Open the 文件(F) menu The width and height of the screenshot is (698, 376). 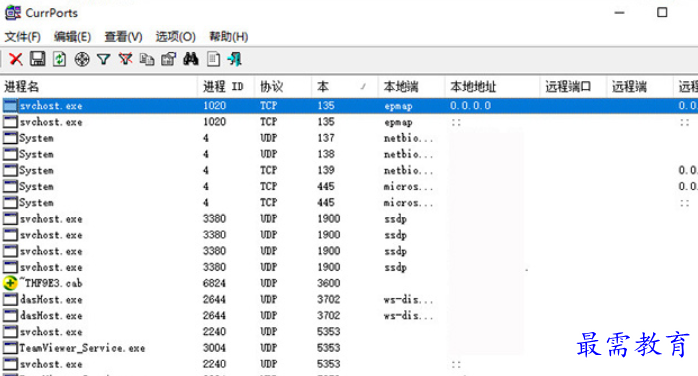click(x=22, y=36)
